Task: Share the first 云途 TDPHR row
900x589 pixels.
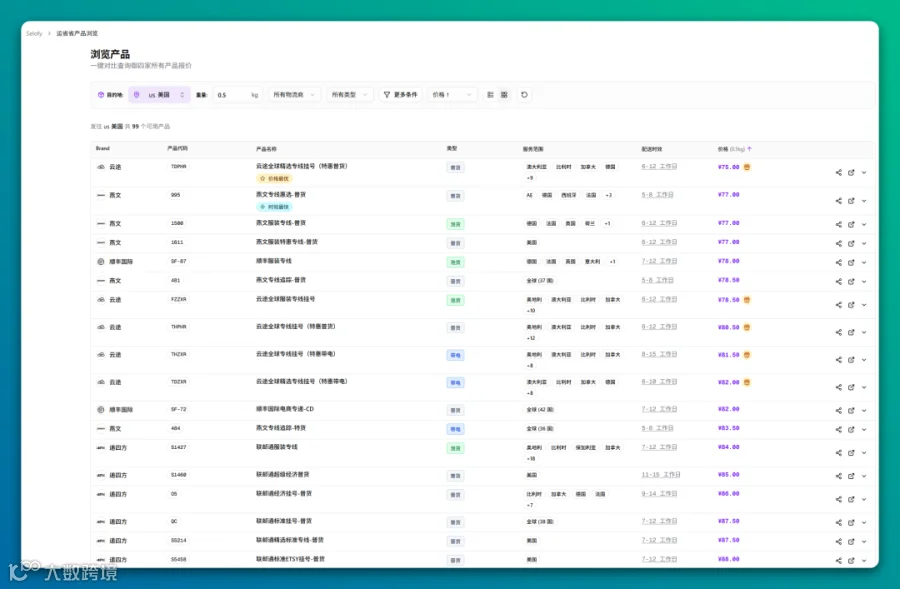Action: [x=839, y=172]
